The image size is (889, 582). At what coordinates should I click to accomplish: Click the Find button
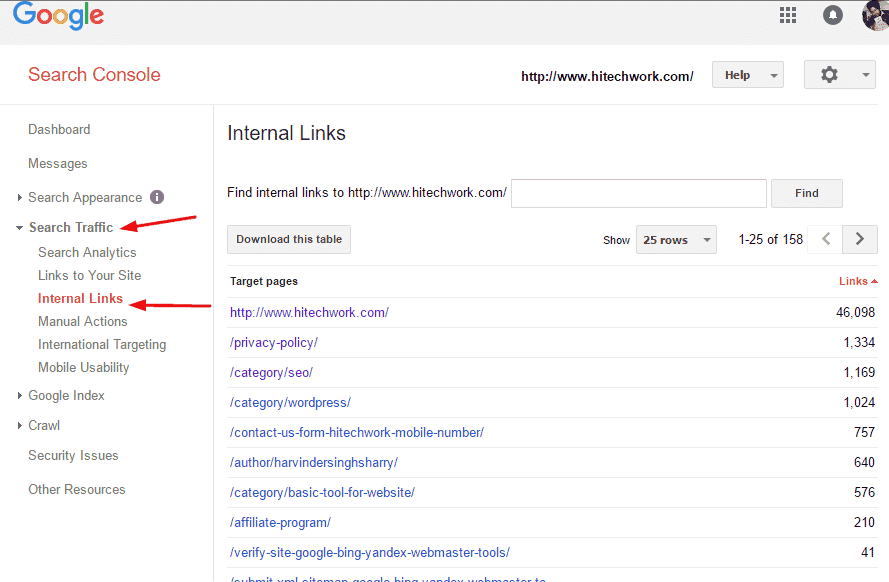tap(806, 193)
